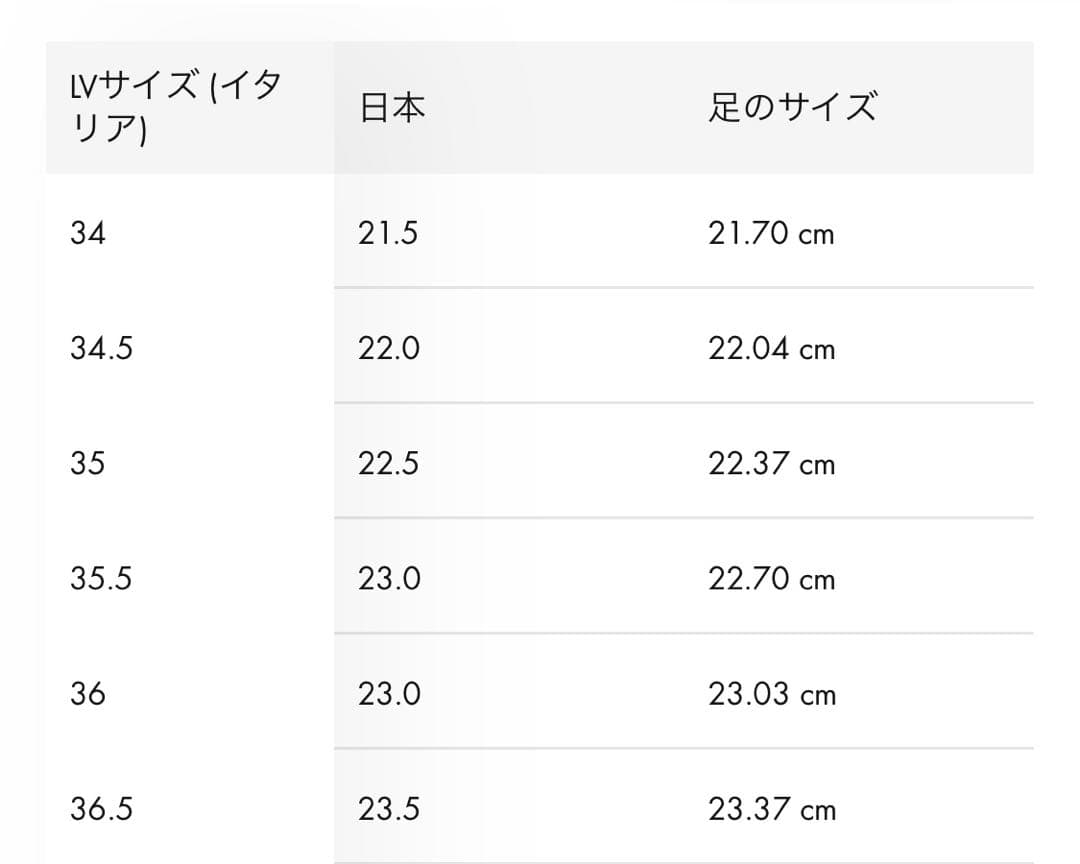Select the 日本 column header
1080x864 pixels.
click(x=392, y=108)
